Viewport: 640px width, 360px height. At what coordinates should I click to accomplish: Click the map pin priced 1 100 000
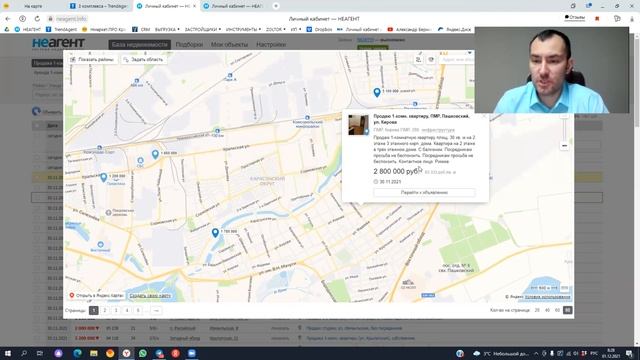tap(377, 92)
